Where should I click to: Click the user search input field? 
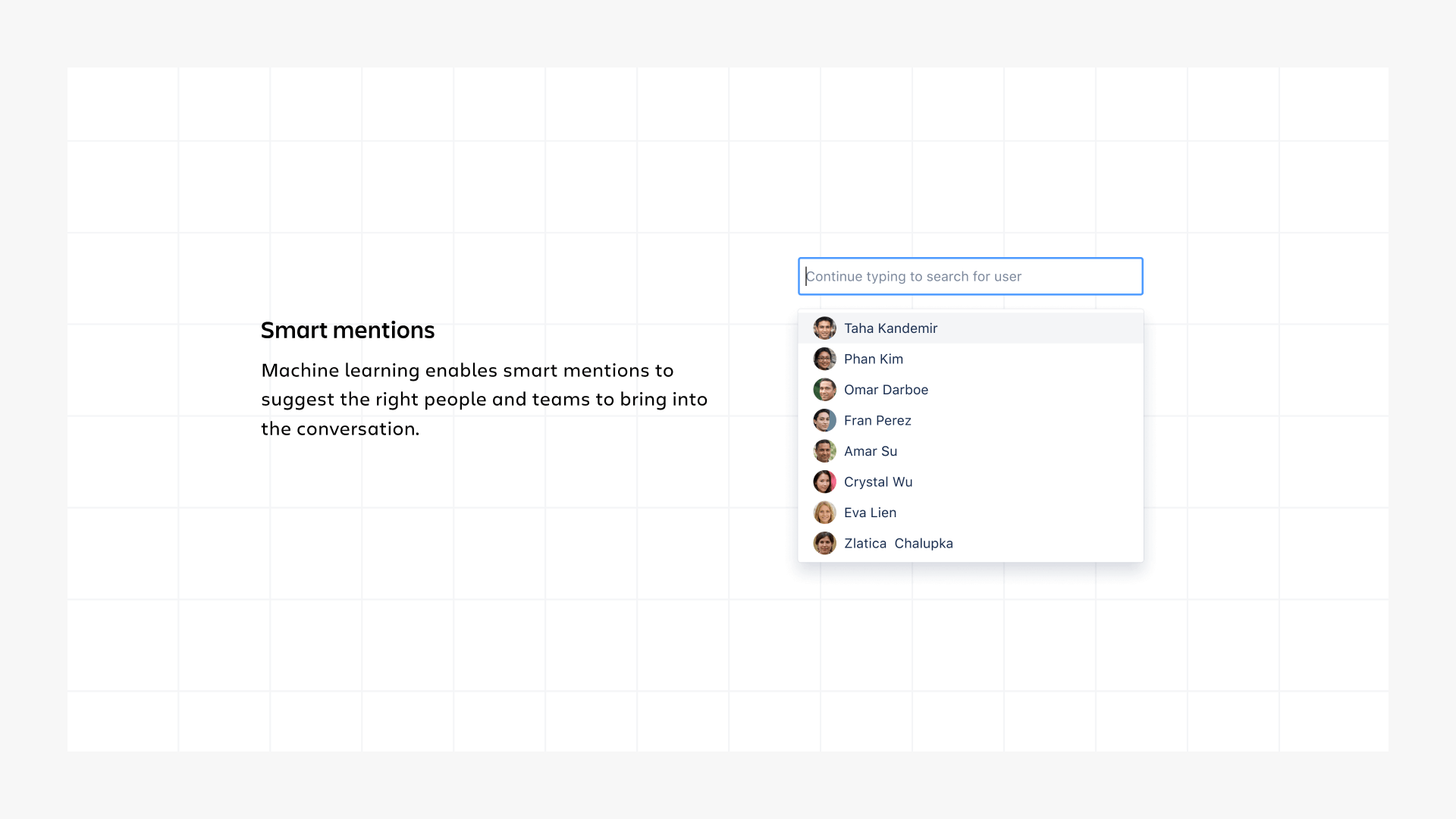click(x=970, y=276)
